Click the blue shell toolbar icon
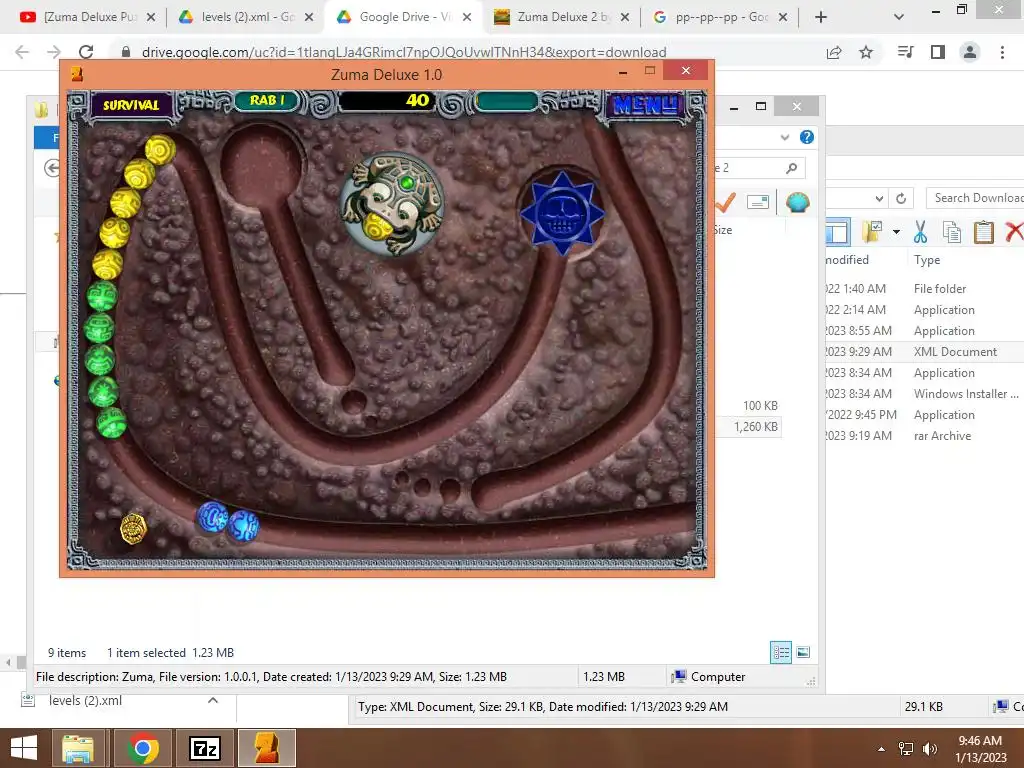 pyautogui.click(x=797, y=202)
